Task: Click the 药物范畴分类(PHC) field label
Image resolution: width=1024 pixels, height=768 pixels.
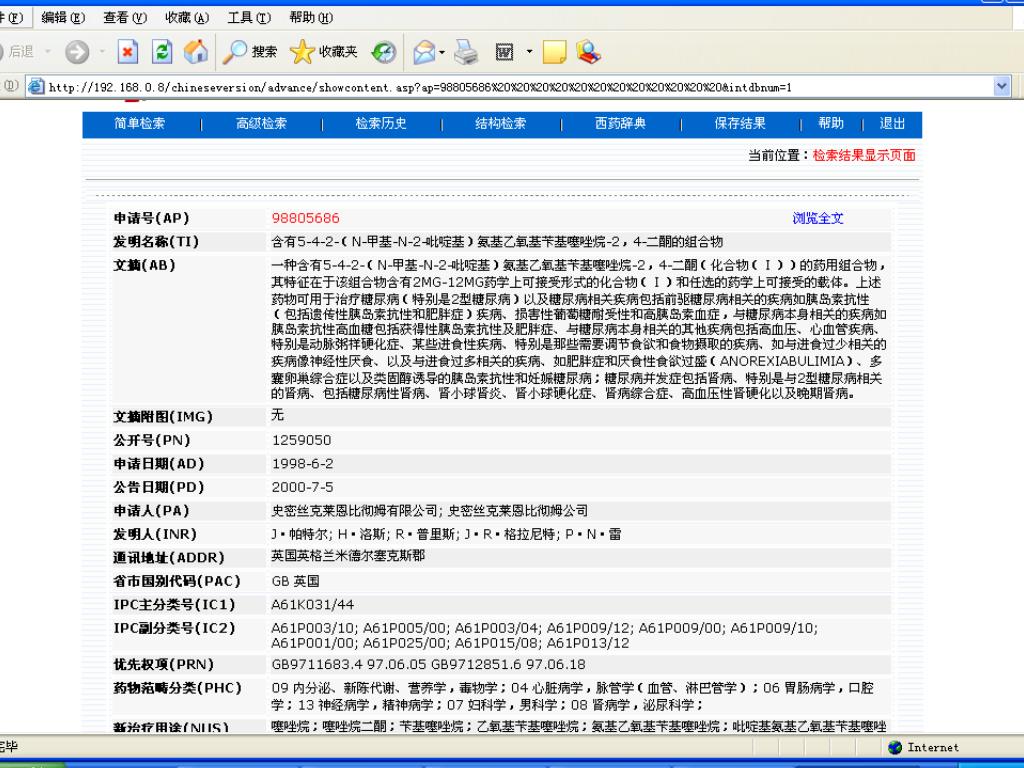Action: (178, 688)
